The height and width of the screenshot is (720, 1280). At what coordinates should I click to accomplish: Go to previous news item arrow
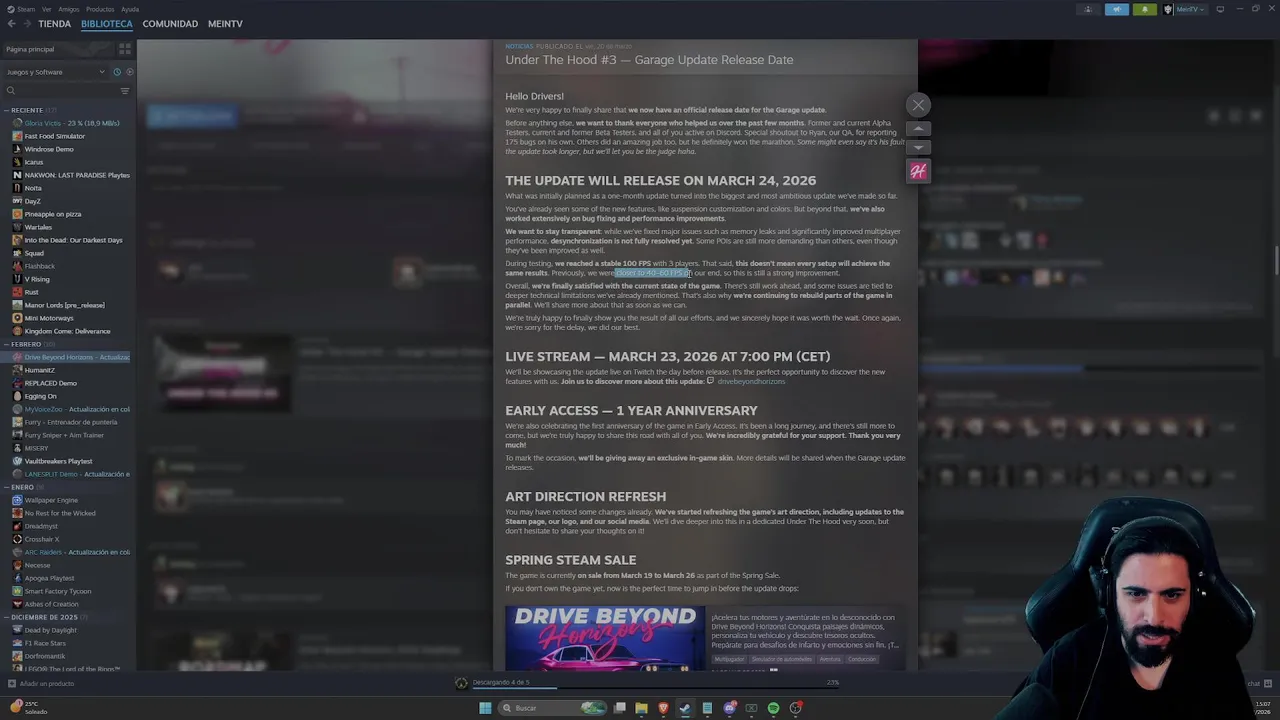point(918,129)
